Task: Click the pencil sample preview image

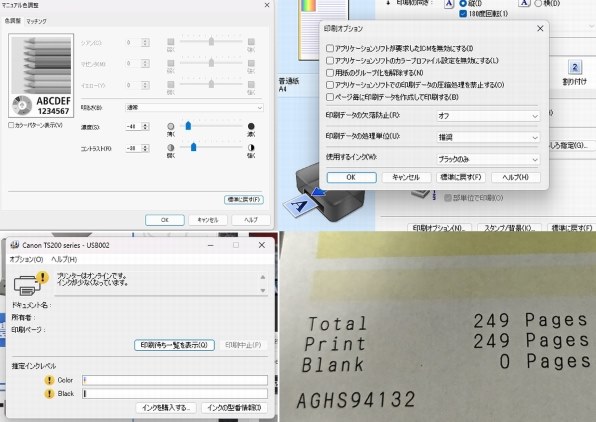Action: point(41,75)
